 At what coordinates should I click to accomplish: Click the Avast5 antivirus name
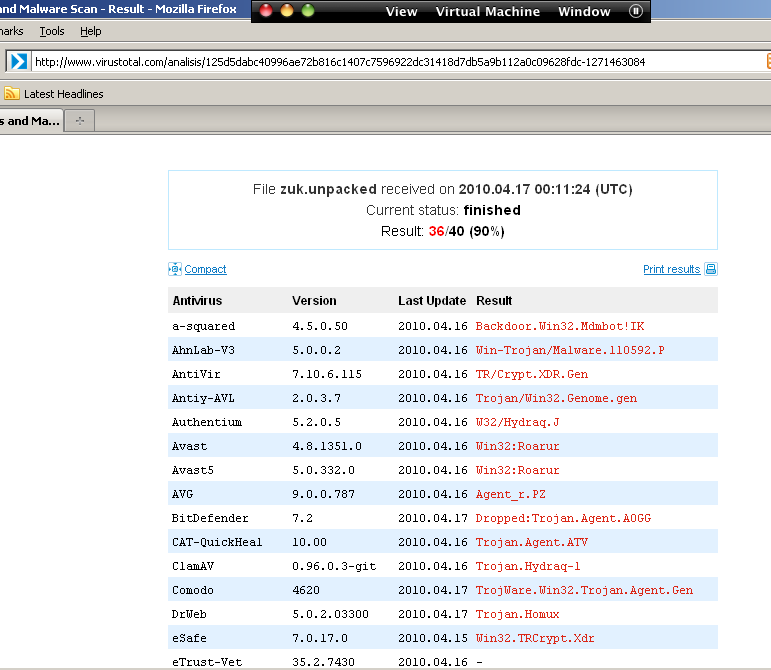[192, 470]
